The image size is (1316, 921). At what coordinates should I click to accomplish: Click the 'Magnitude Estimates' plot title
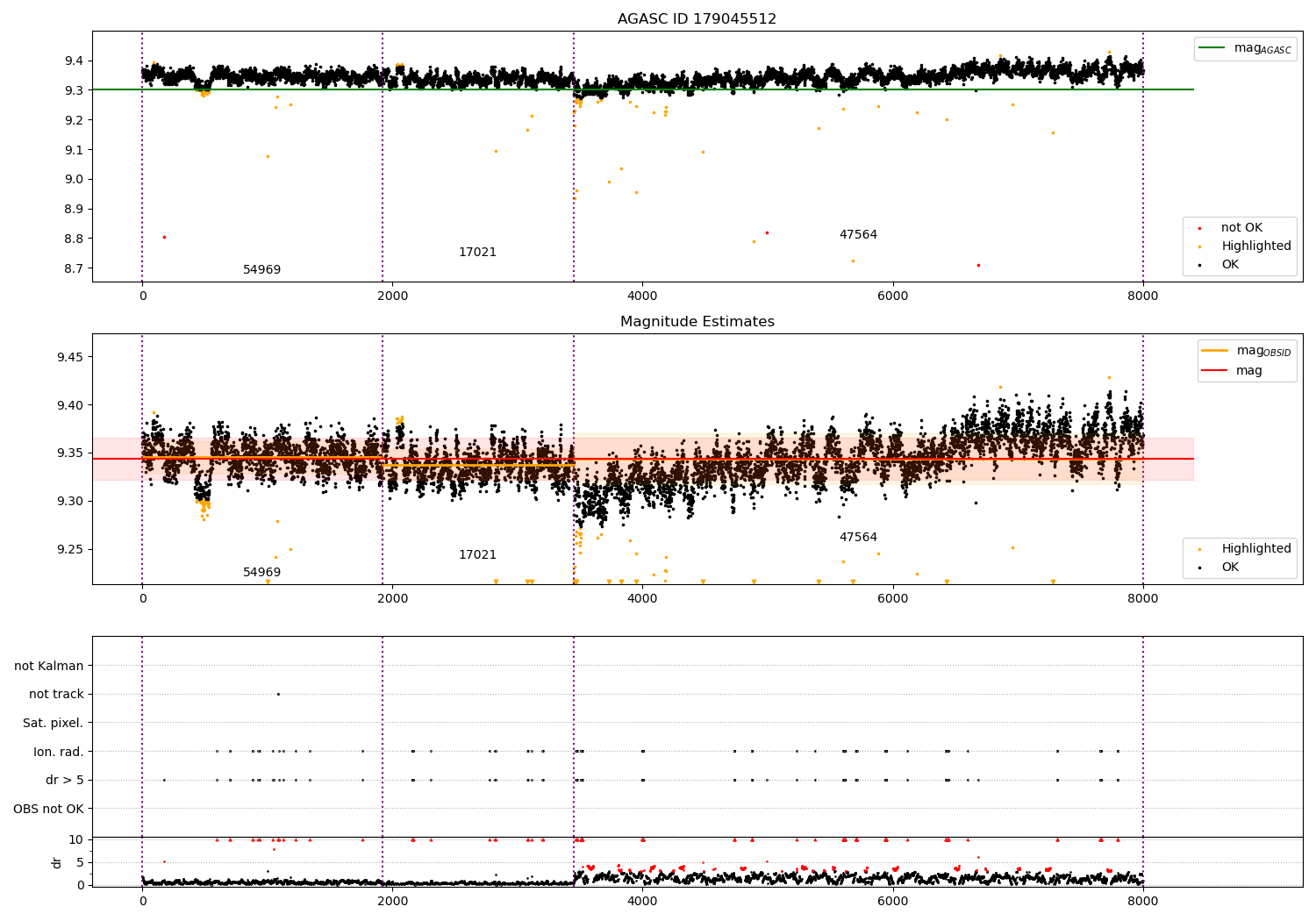click(697, 322)
